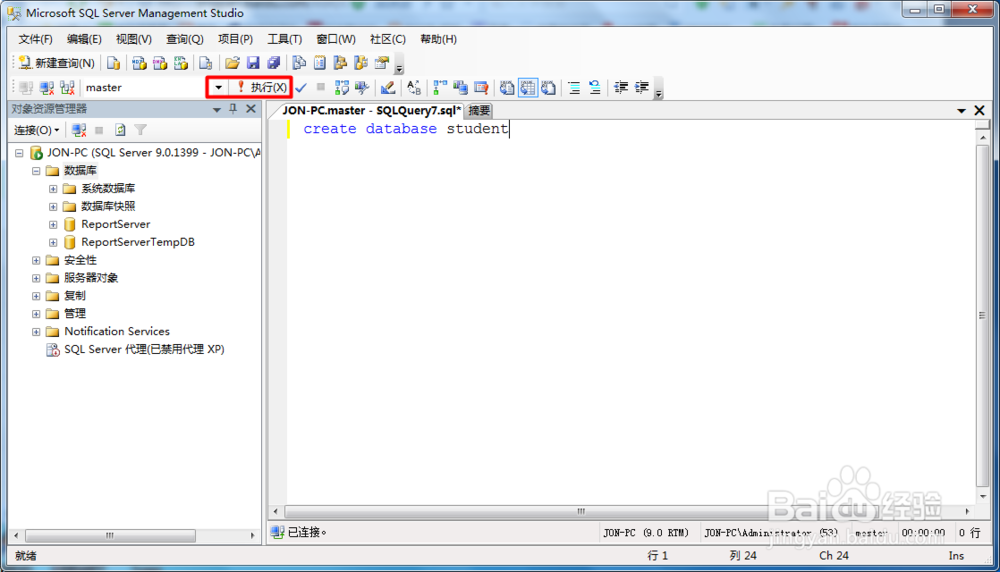Open the active files dropdown in editor
The width and height of the screenshot is (1000, 572).
pos(961,111)
